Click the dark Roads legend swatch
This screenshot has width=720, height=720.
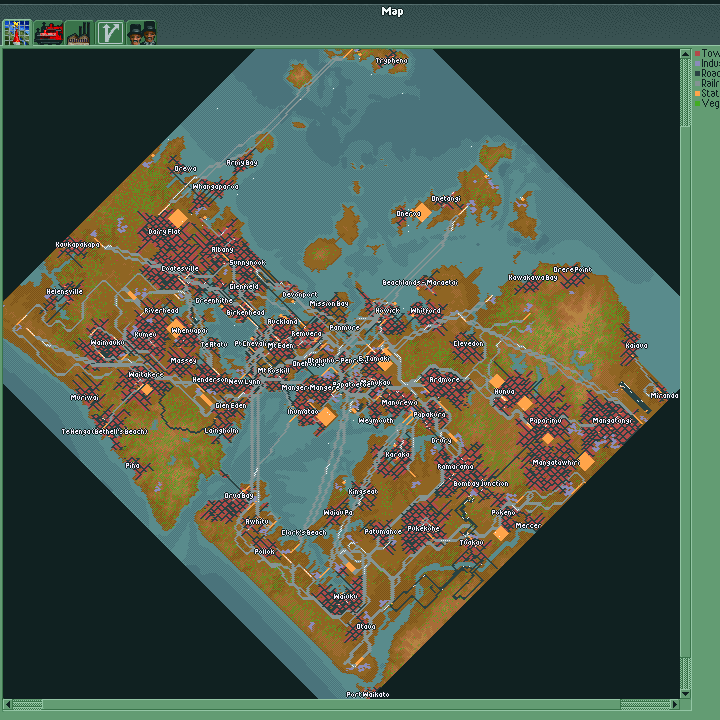pos(698,73)
